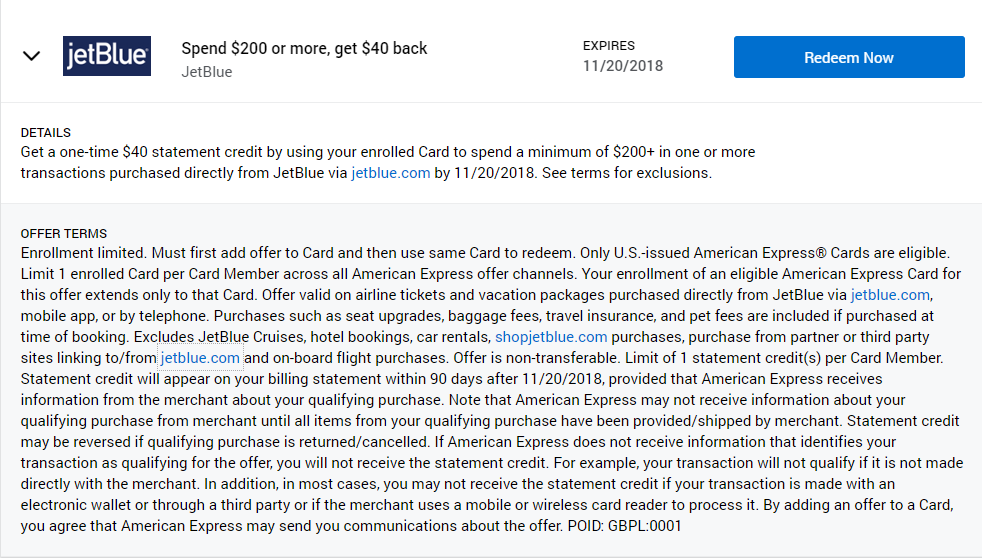Collapse the JetBlue offer details chevron
The height and width of the screenshot is (558, 982).
pyautogui.click(x=31, y=56)
